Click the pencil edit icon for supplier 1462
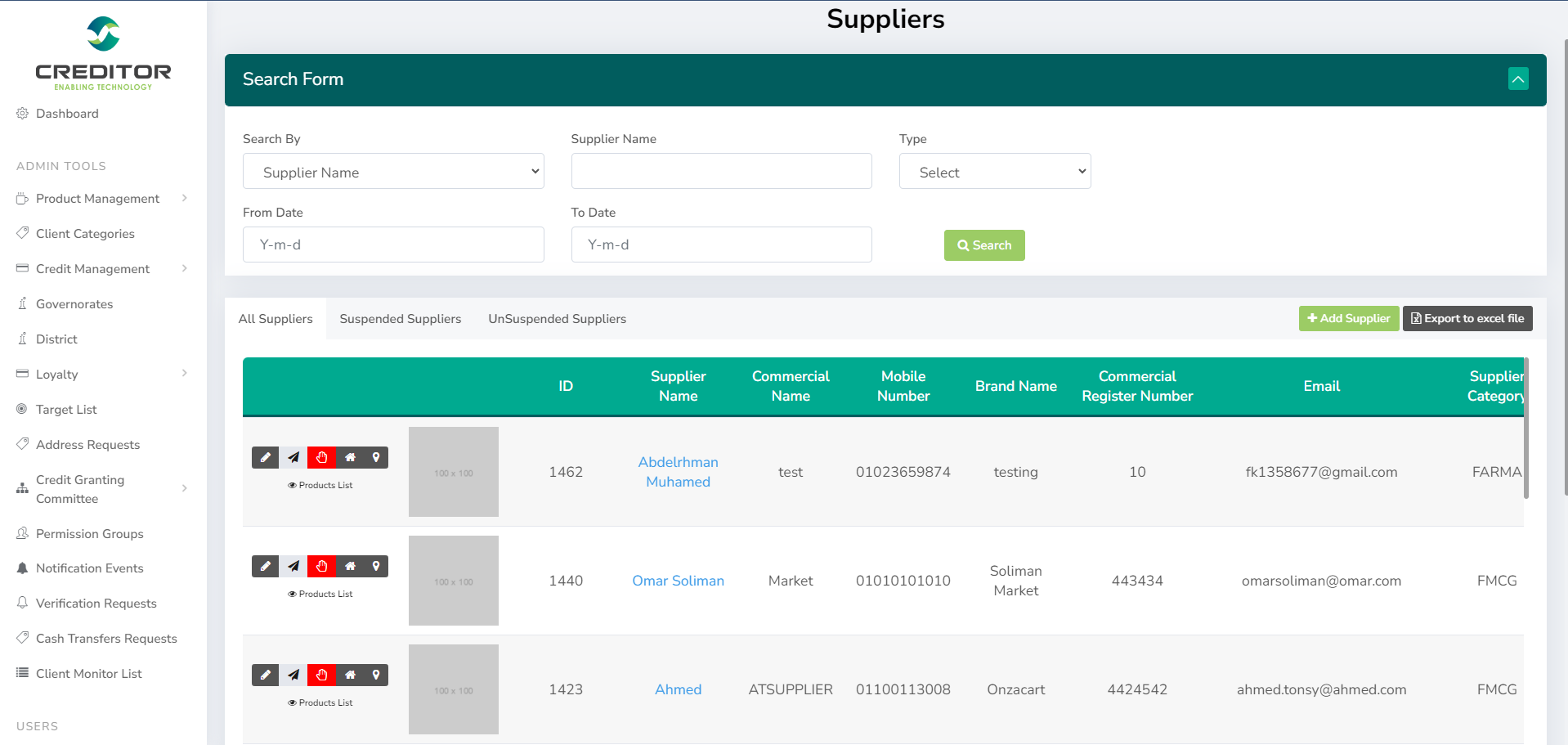 point(265,458)
